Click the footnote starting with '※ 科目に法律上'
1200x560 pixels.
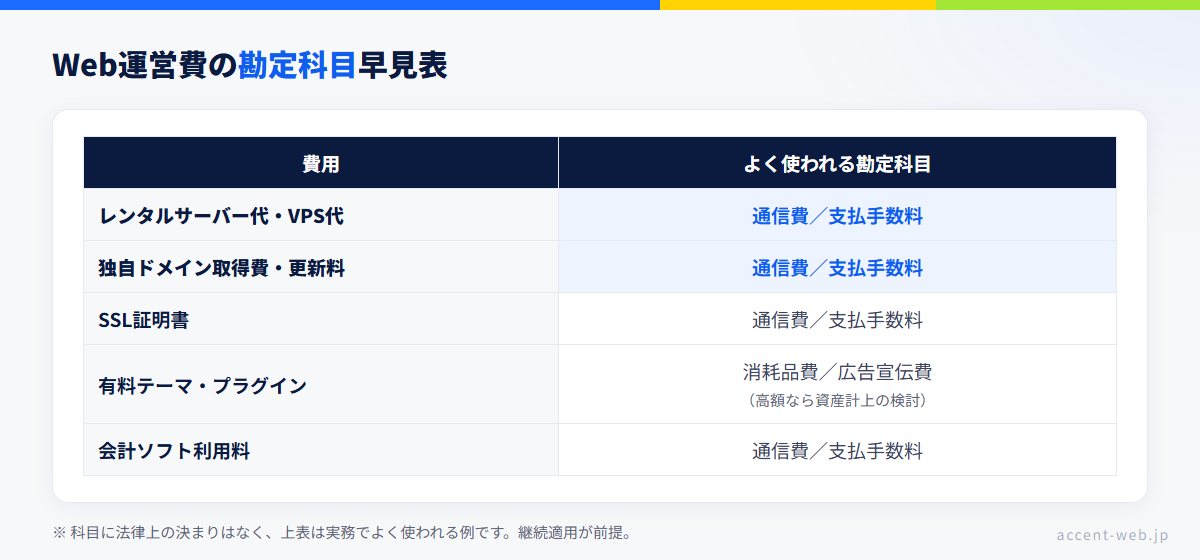click(x=343, y=532)
